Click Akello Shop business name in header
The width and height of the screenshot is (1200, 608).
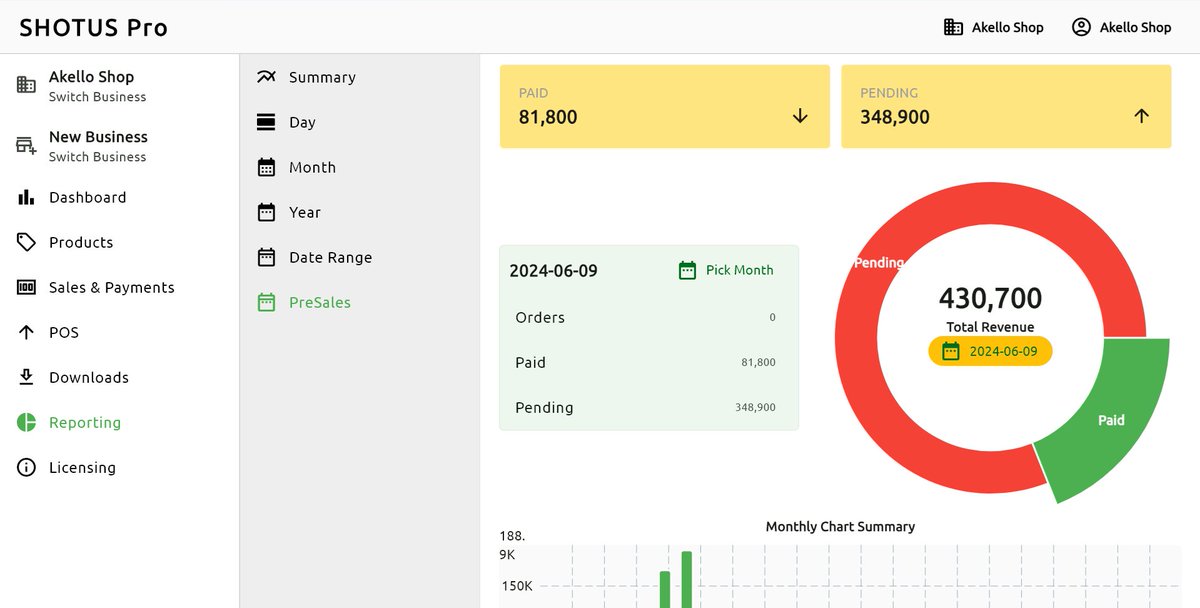(x=1007, y=27)
